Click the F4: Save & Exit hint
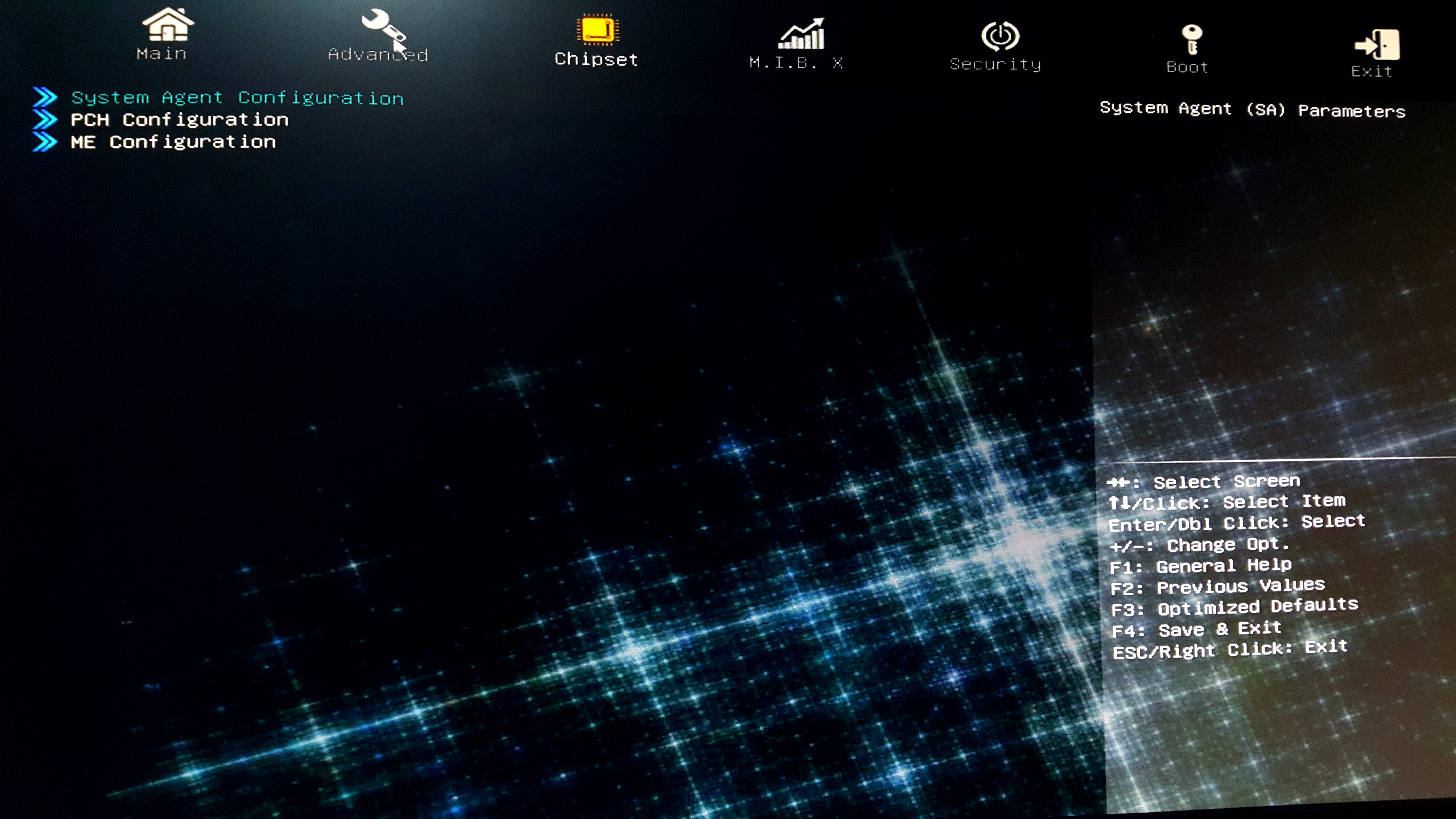 1196,629
